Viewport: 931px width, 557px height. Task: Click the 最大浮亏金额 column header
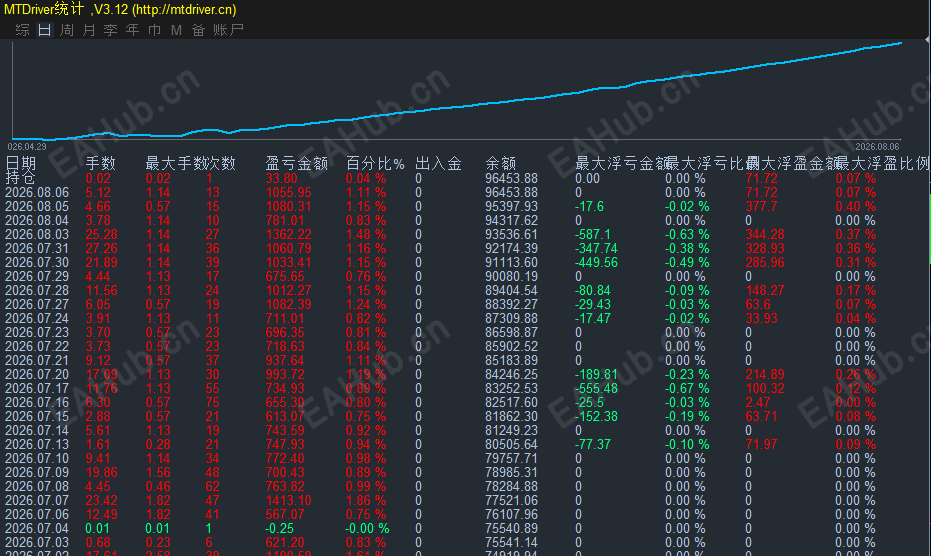click(x=621, y=163)
